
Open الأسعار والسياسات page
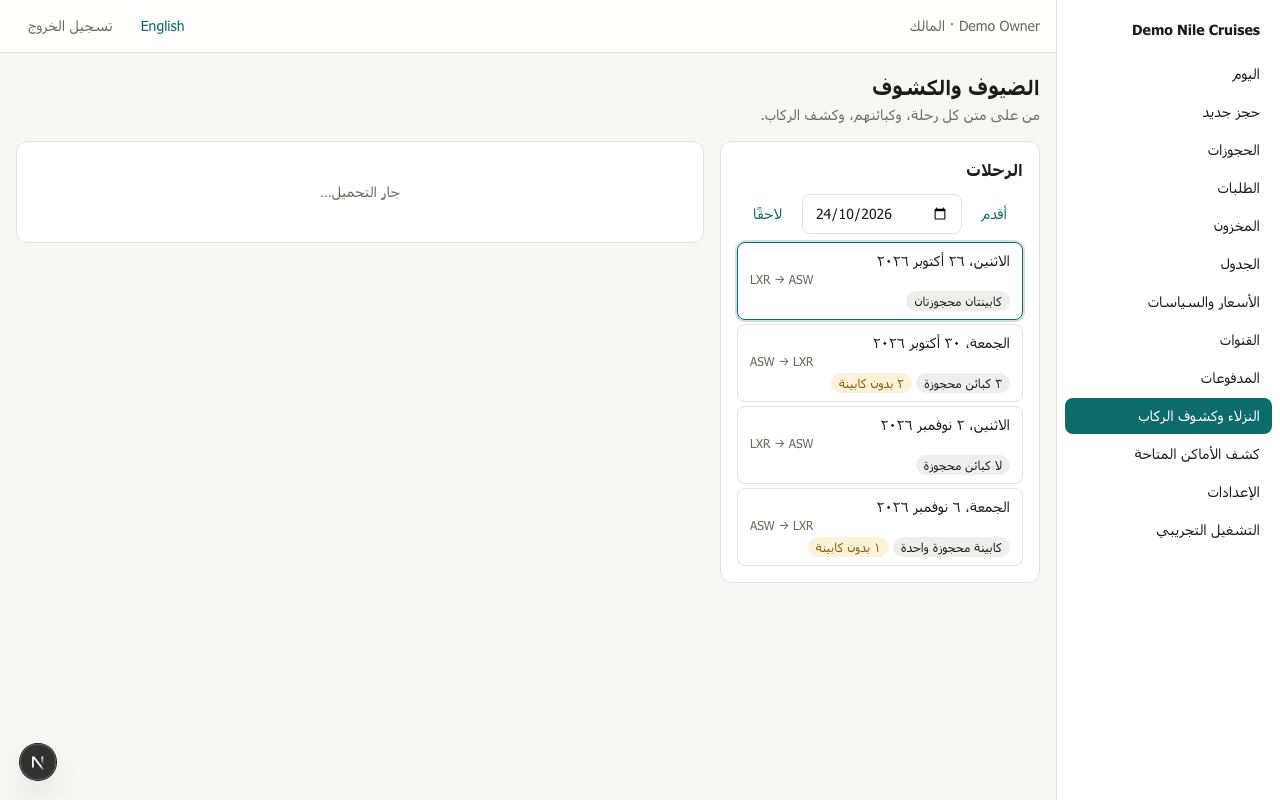pyautogui.click(x=1168, y=302)
